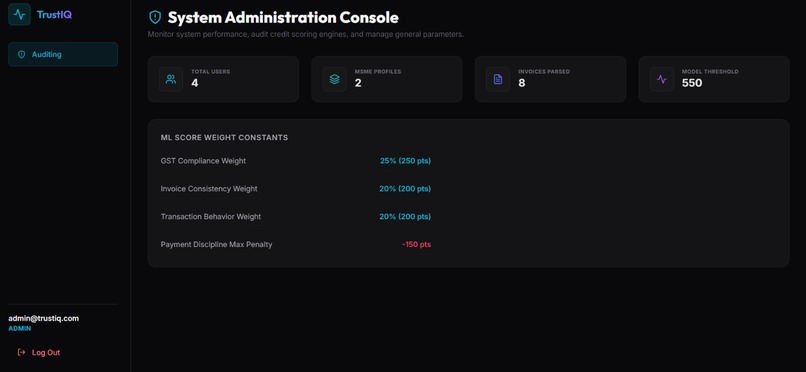Click the MSME PROFILES label
This screenshot has height=372, width=806.
coord(378,72)
